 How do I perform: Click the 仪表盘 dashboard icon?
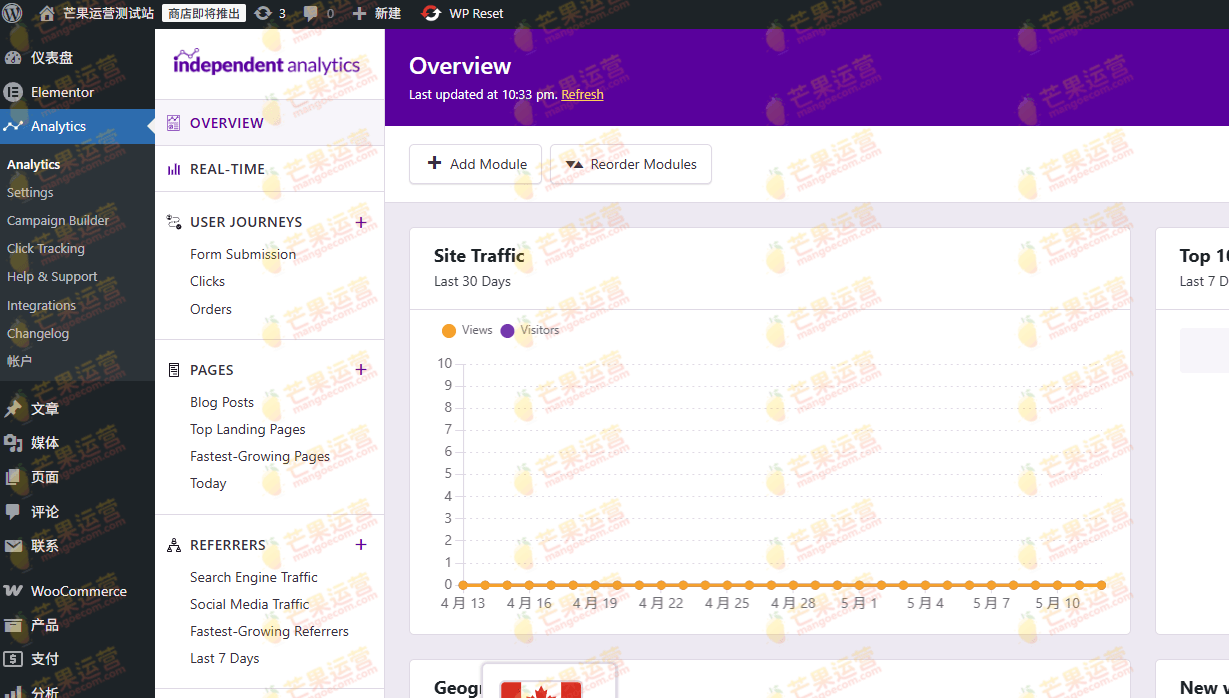[x=13, y=58]
